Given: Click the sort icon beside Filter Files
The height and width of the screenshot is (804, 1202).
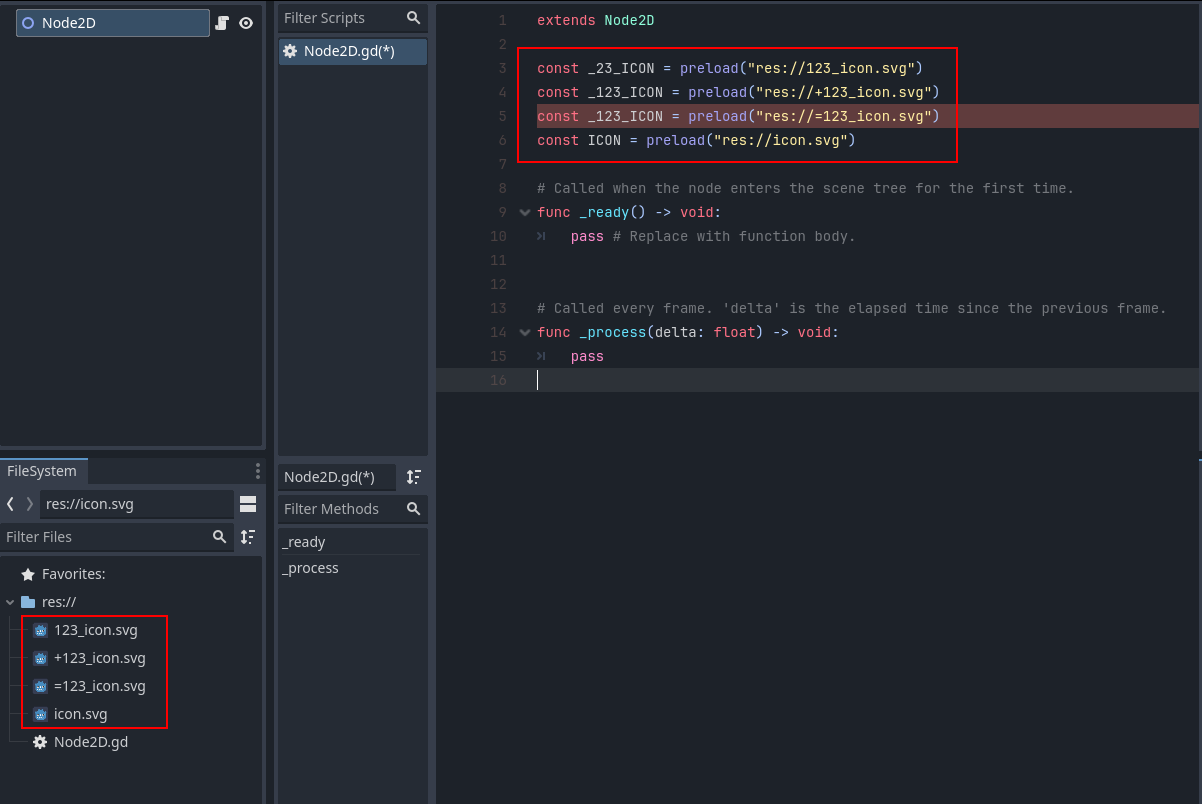Looking at the screenshot, I should coord(247,537).
